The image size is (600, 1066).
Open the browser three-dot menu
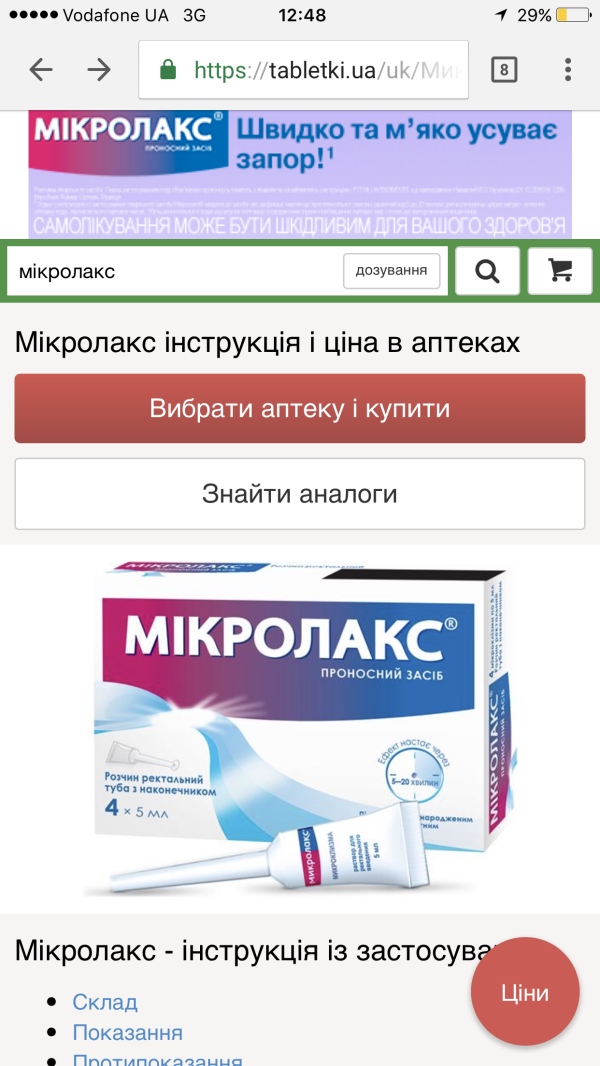pyautogui.click(x=568, y=70)
